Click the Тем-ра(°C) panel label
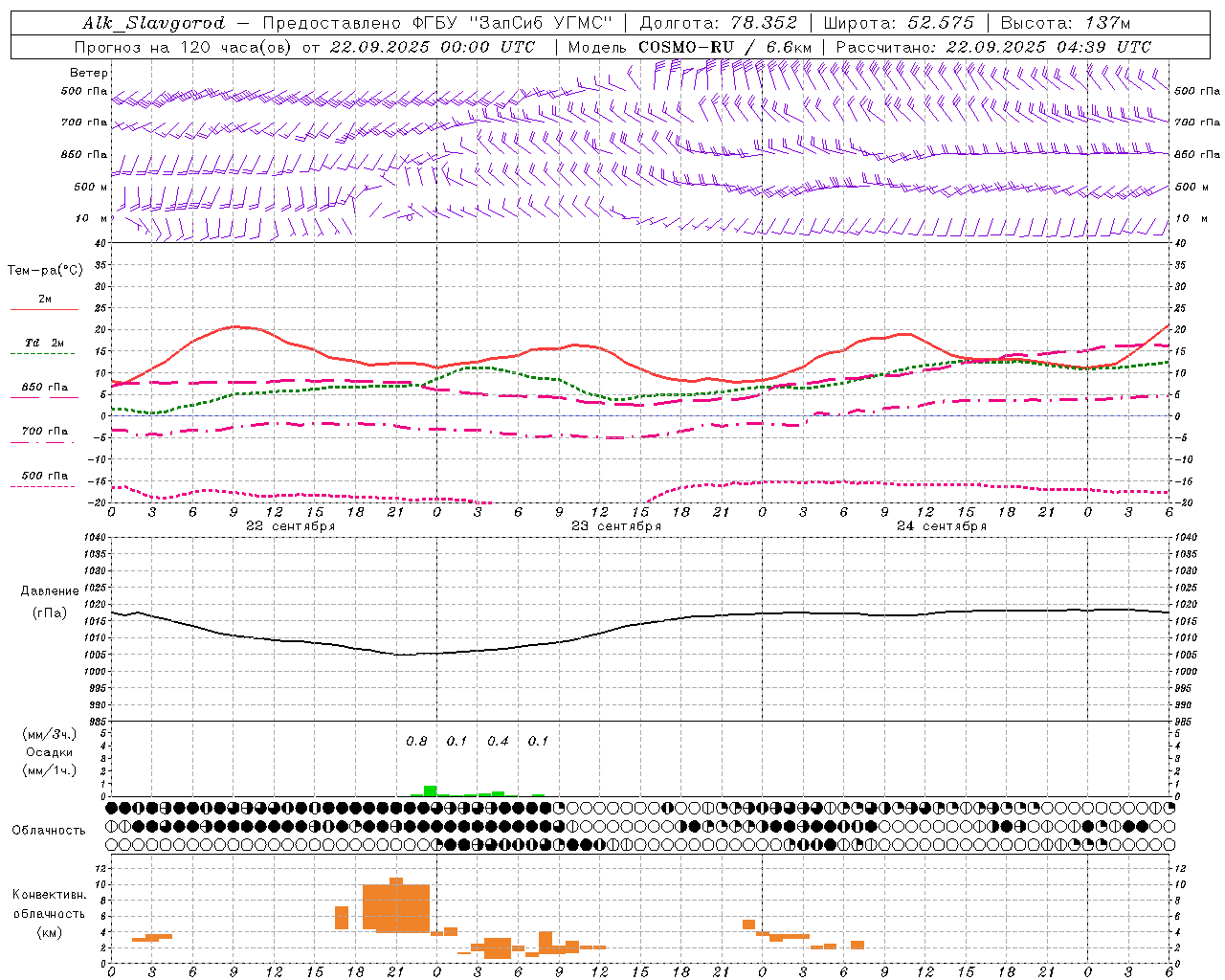The height and width of the screenshot is (980, 1225). pyautogui.click(x=45, y=271)
